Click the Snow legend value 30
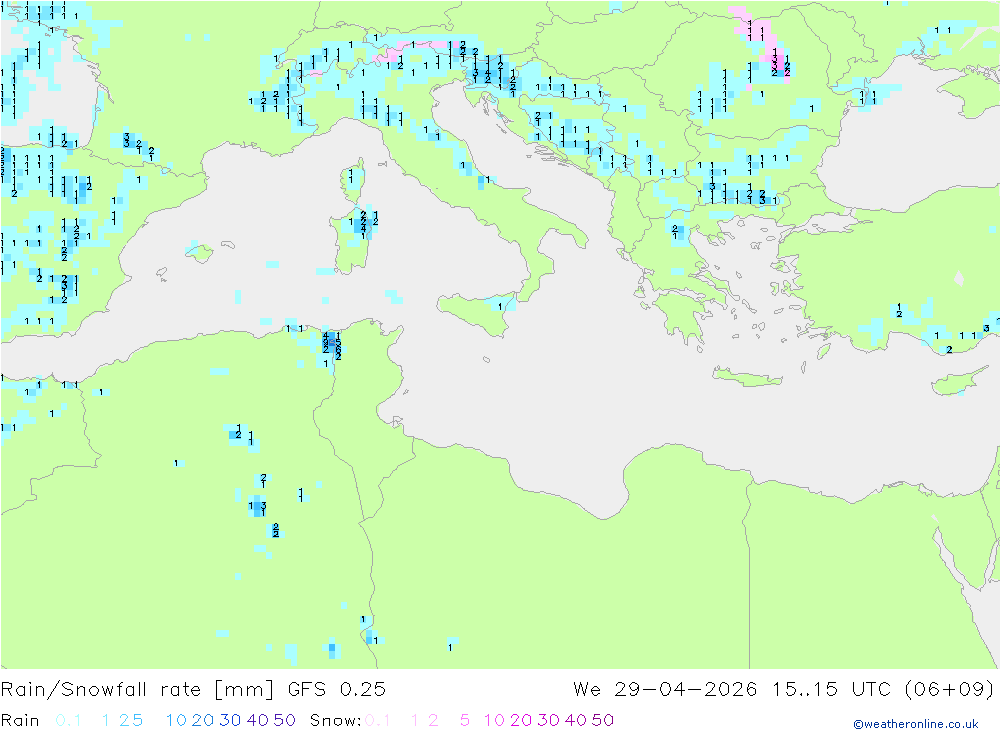The height and width of the screenshot is (733, 1000). 548,720
